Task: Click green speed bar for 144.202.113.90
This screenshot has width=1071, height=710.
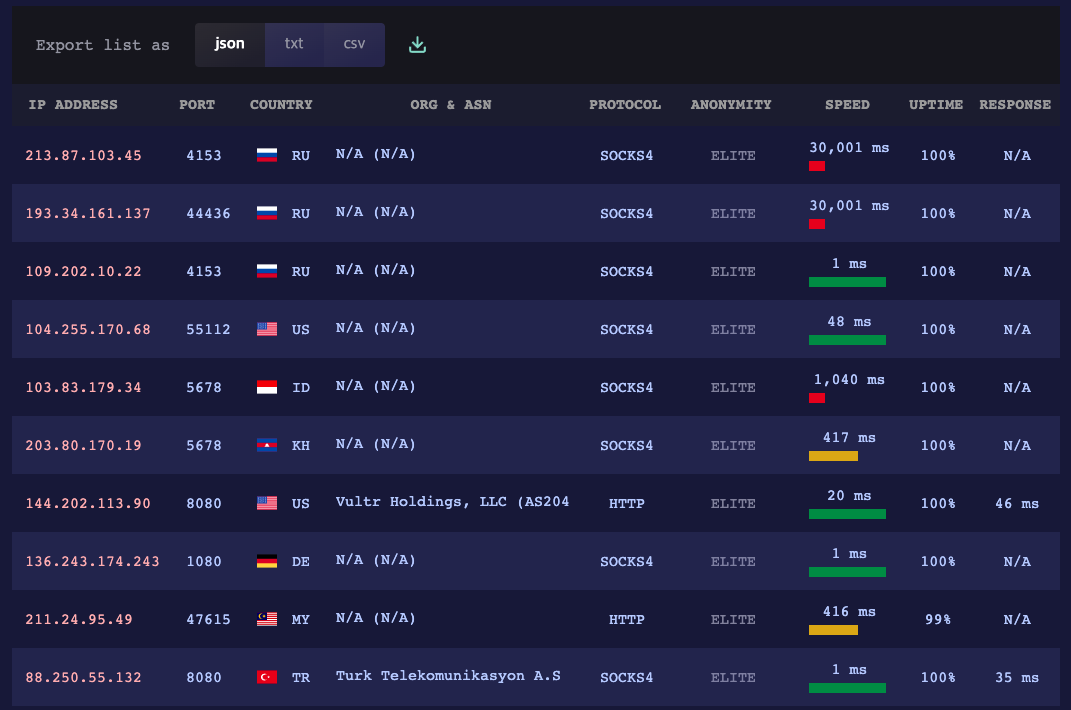Action: pos(847,515)
